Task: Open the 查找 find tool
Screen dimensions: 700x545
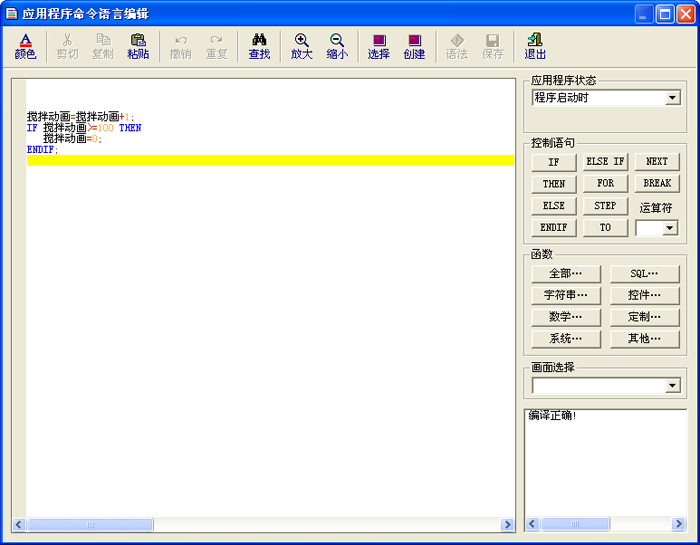Action: [259, 46]
